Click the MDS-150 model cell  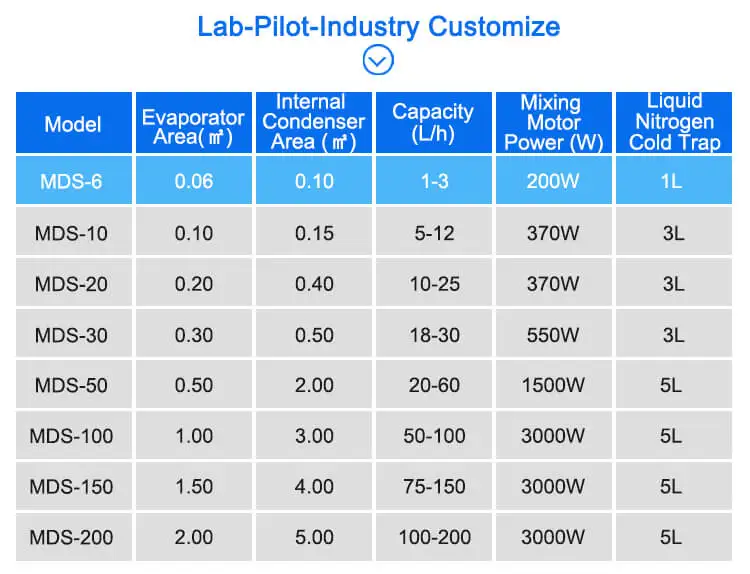73,487
